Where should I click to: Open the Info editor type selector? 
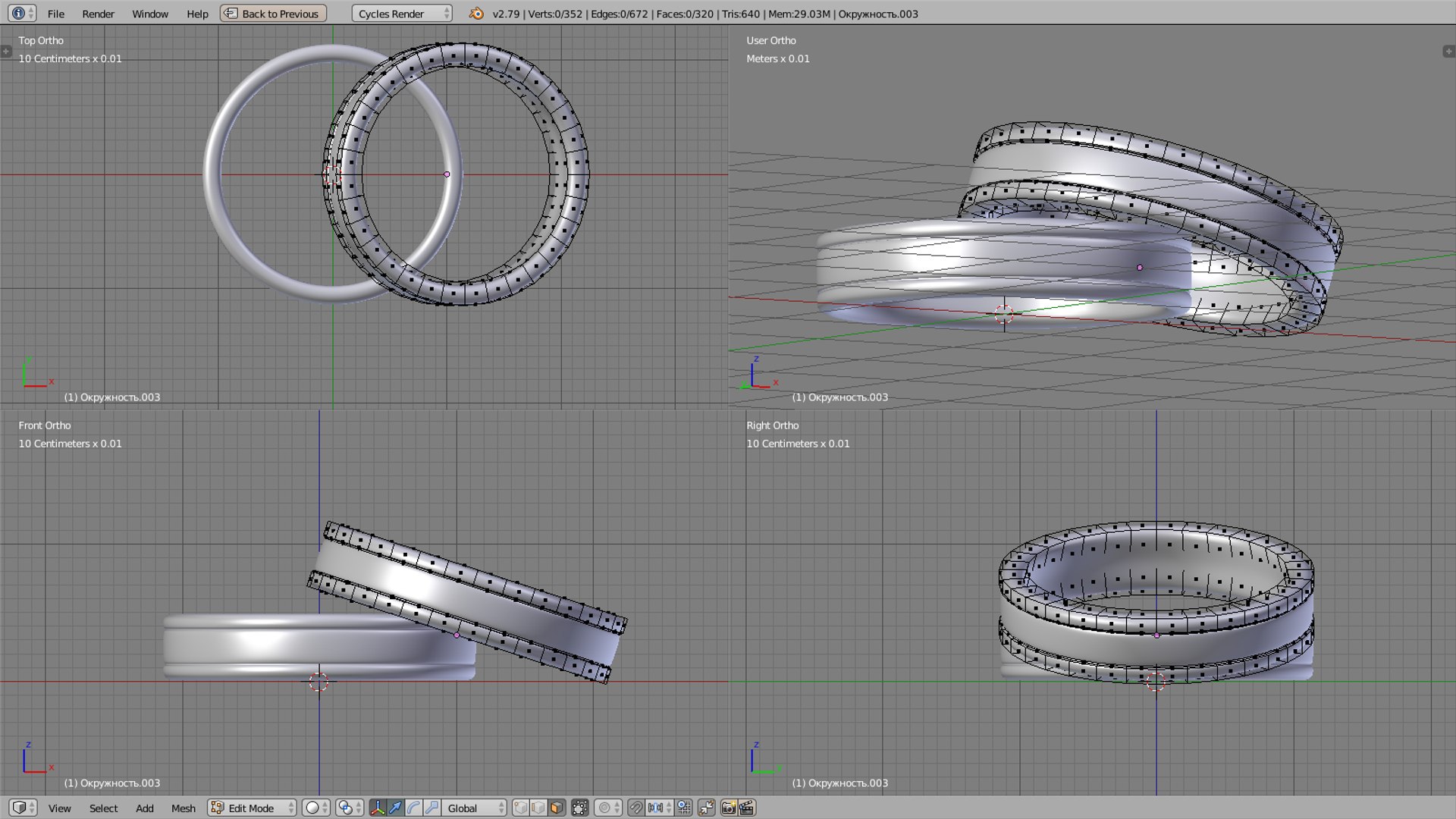pos(22,14)
